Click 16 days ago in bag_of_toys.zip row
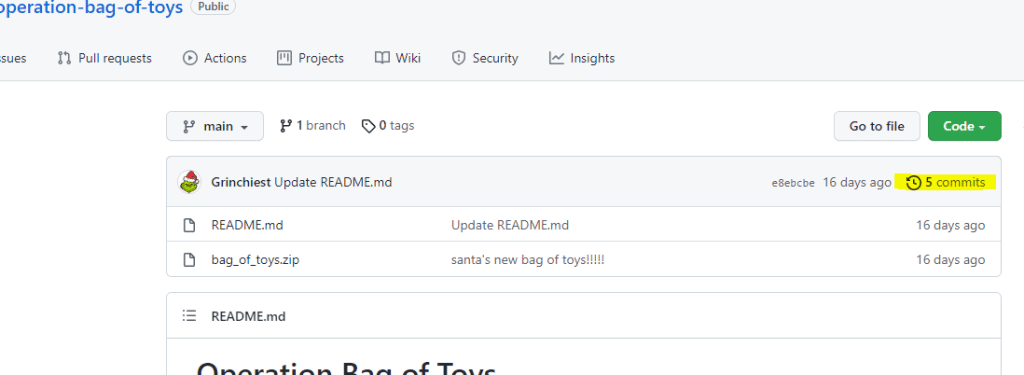The width and height of the screenshot is (1024, 375). point(950,260)
